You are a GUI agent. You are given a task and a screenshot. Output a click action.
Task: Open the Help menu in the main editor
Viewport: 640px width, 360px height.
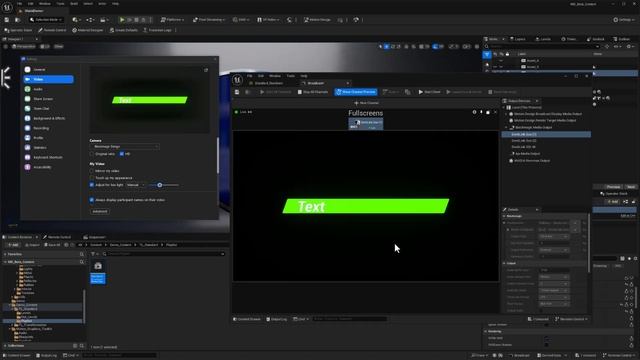116,4
